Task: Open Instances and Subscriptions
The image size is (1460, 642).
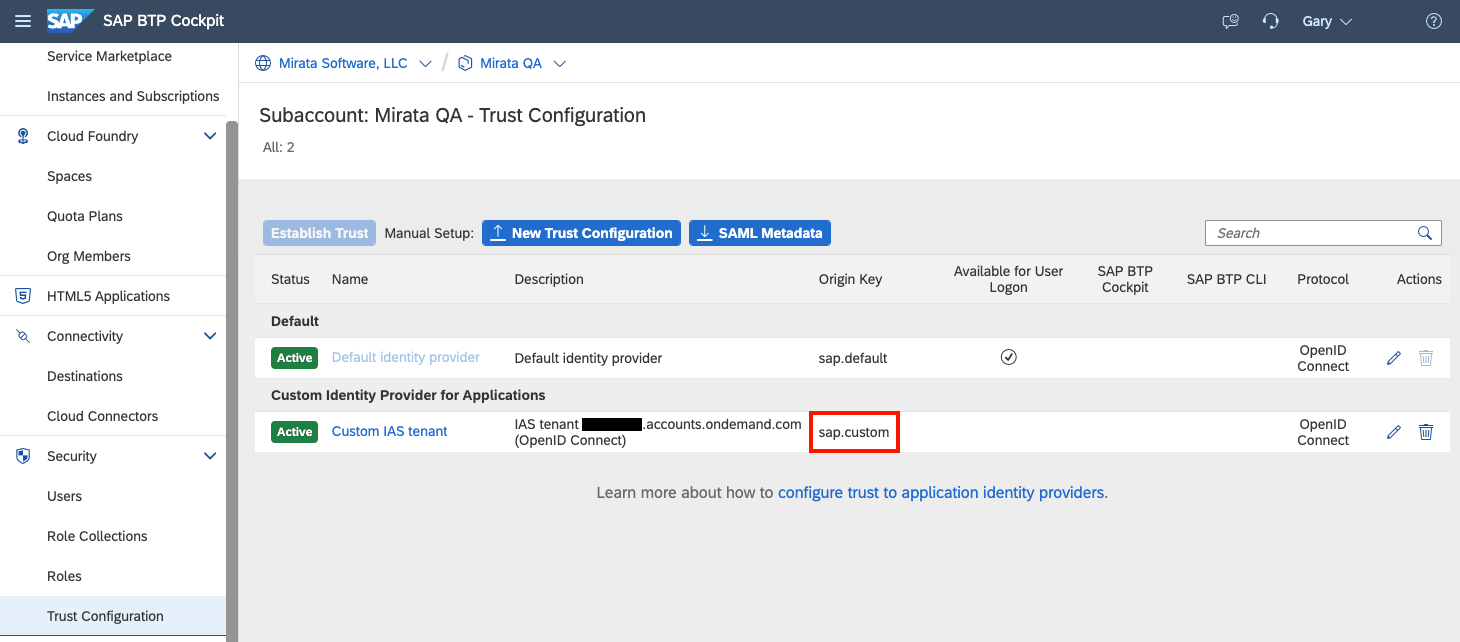Action: click(x=133, y=96)
